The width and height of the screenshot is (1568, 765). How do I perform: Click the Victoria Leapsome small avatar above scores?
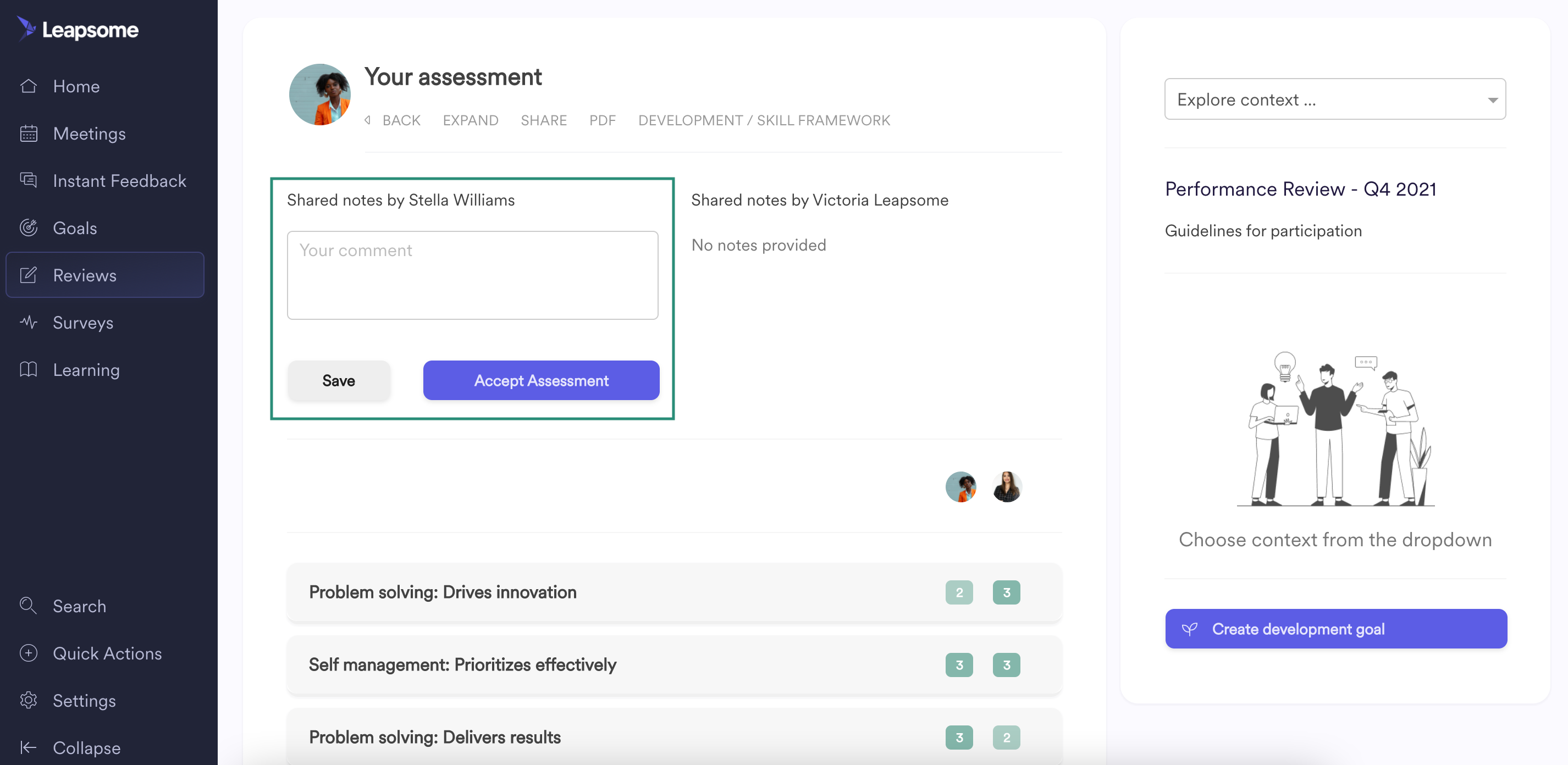pos(1007,487)
